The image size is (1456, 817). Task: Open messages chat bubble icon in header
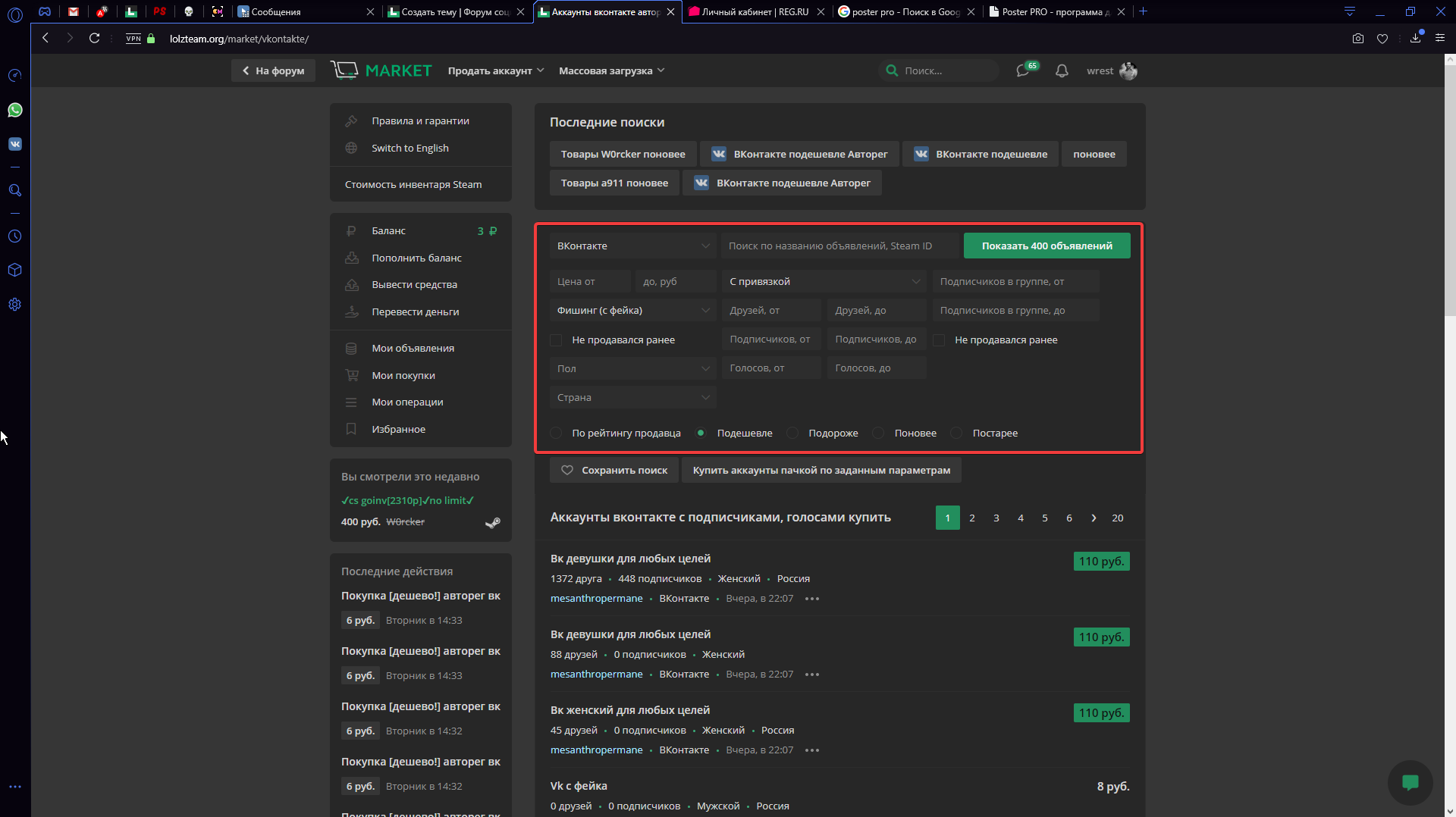1023,70
